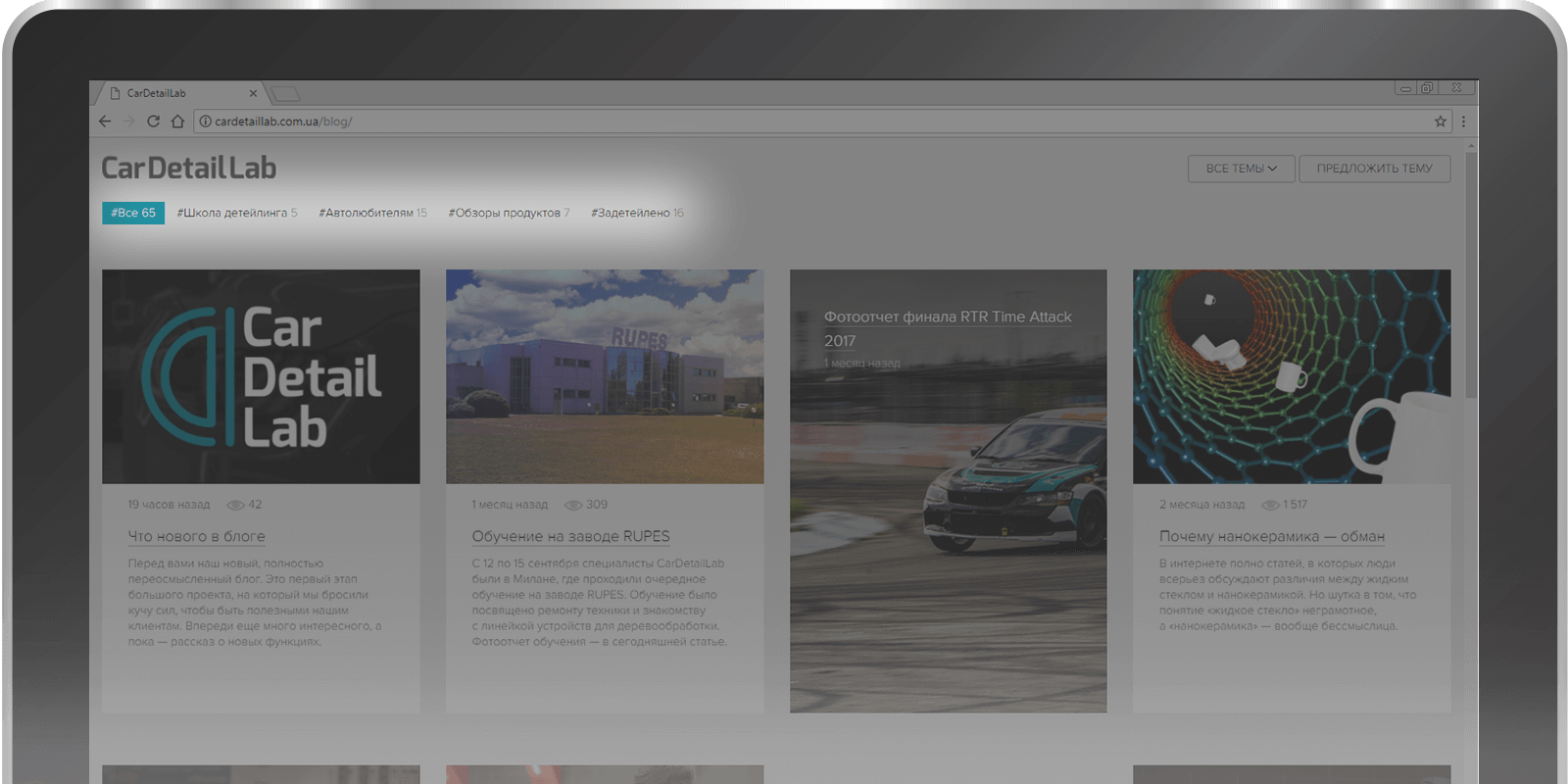Screen dimensions: 1568x784
Task: Filter by #Автолюбителям tag
Action: pos(372,213)
